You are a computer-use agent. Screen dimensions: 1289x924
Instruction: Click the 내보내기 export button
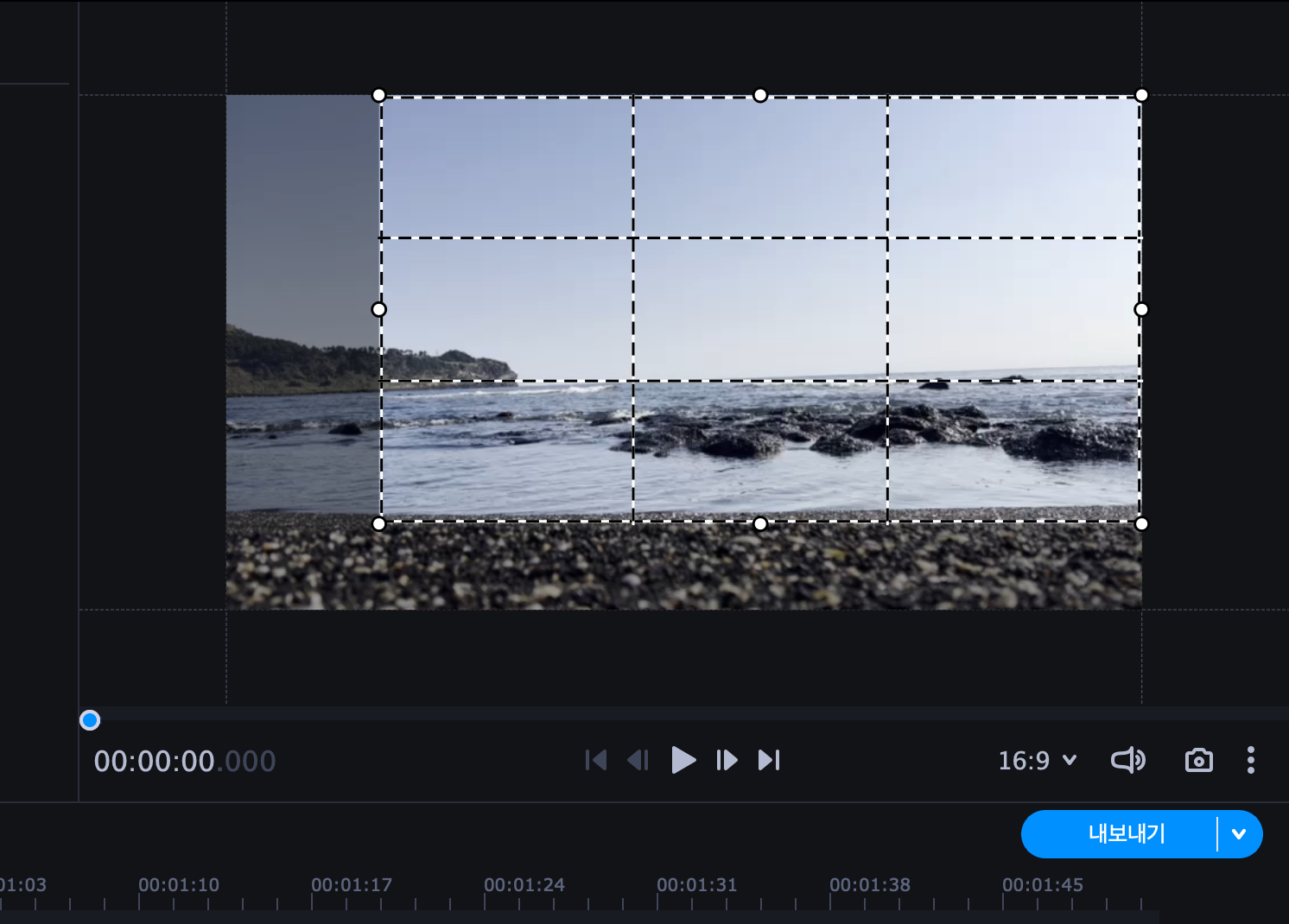click(x=1127, y=834)
